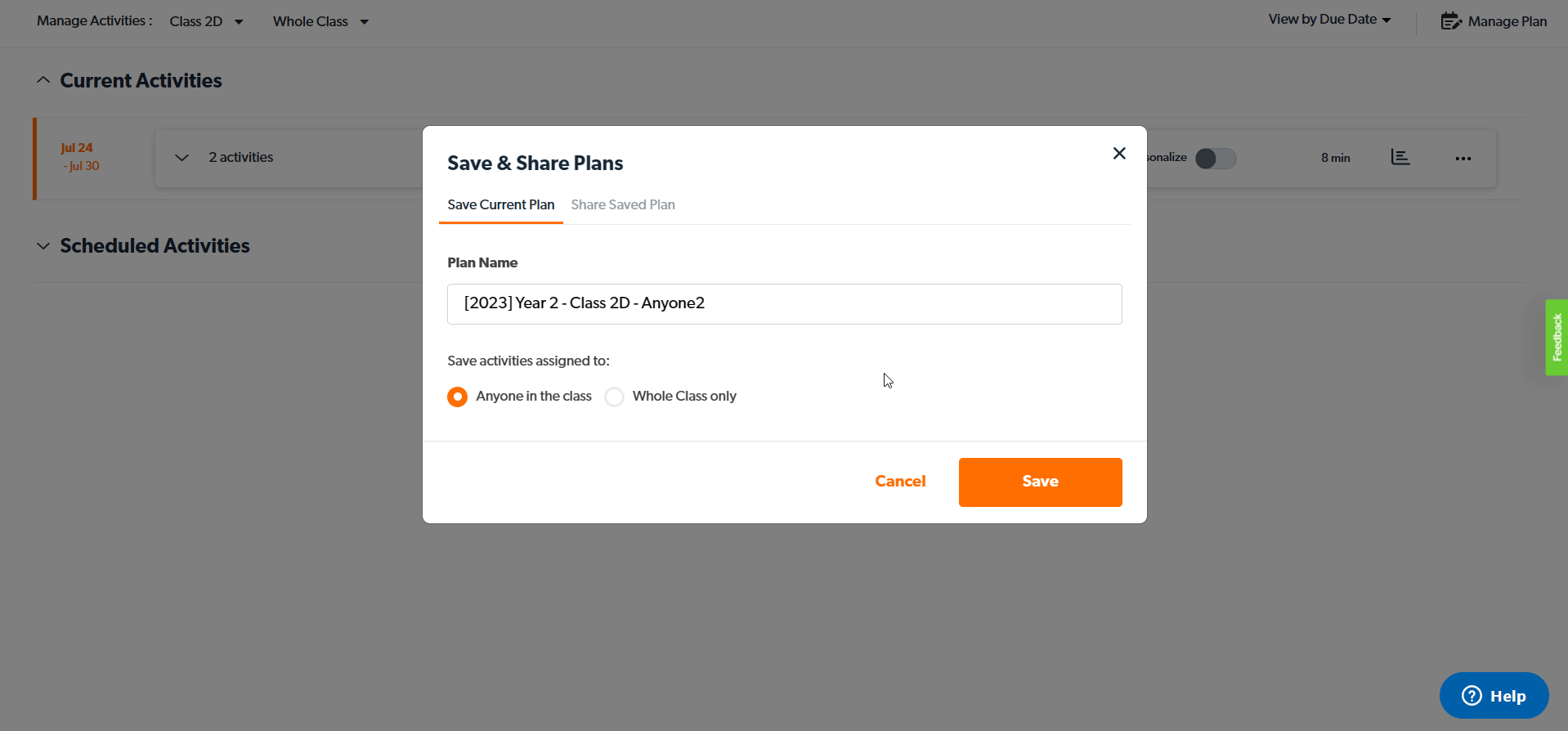Open the Feedback side panel
Image resolution: width=1568 pixels, height=731 pixels.
click(1556, 338)
